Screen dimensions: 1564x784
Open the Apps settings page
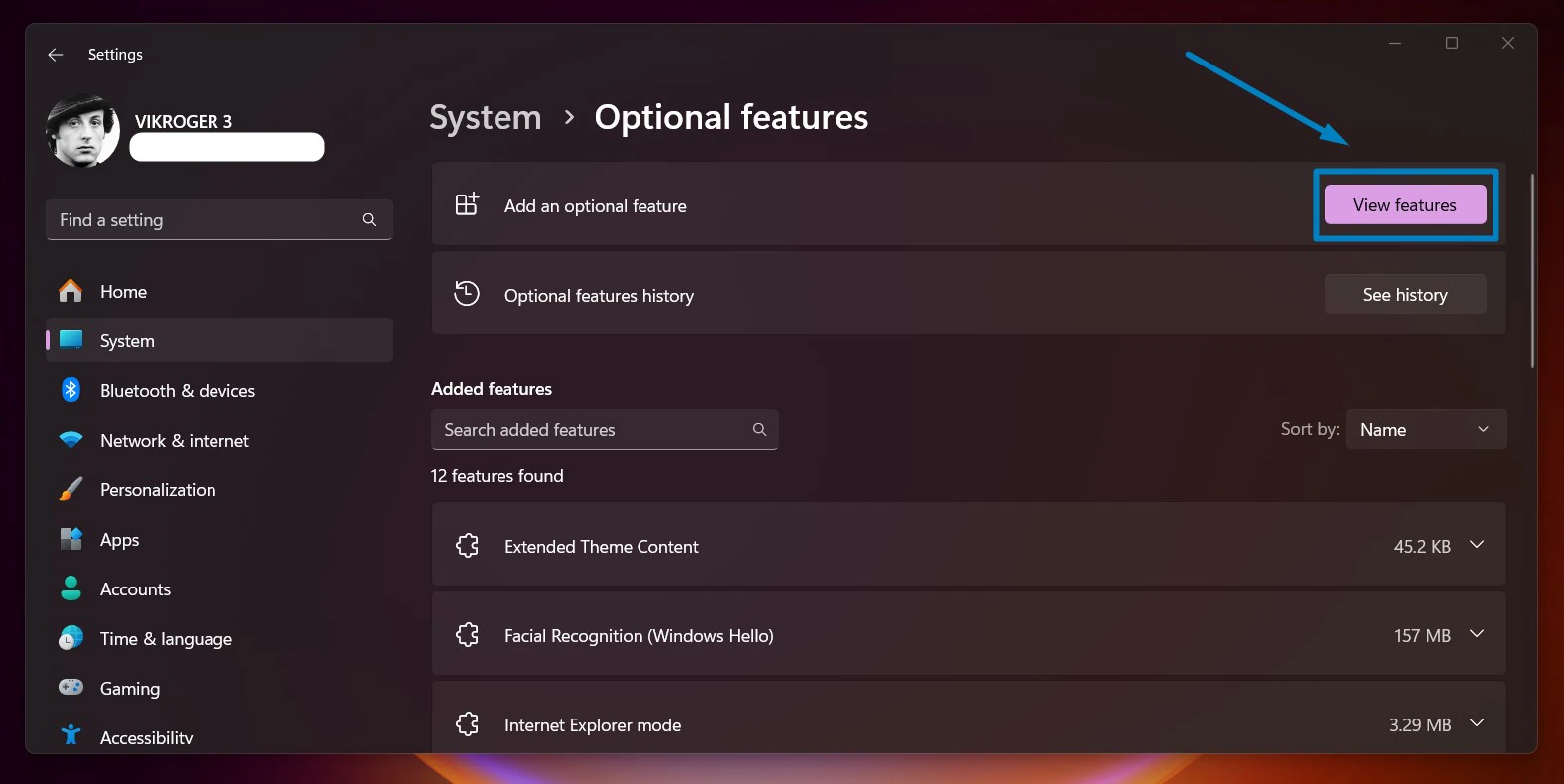[218, 539]
